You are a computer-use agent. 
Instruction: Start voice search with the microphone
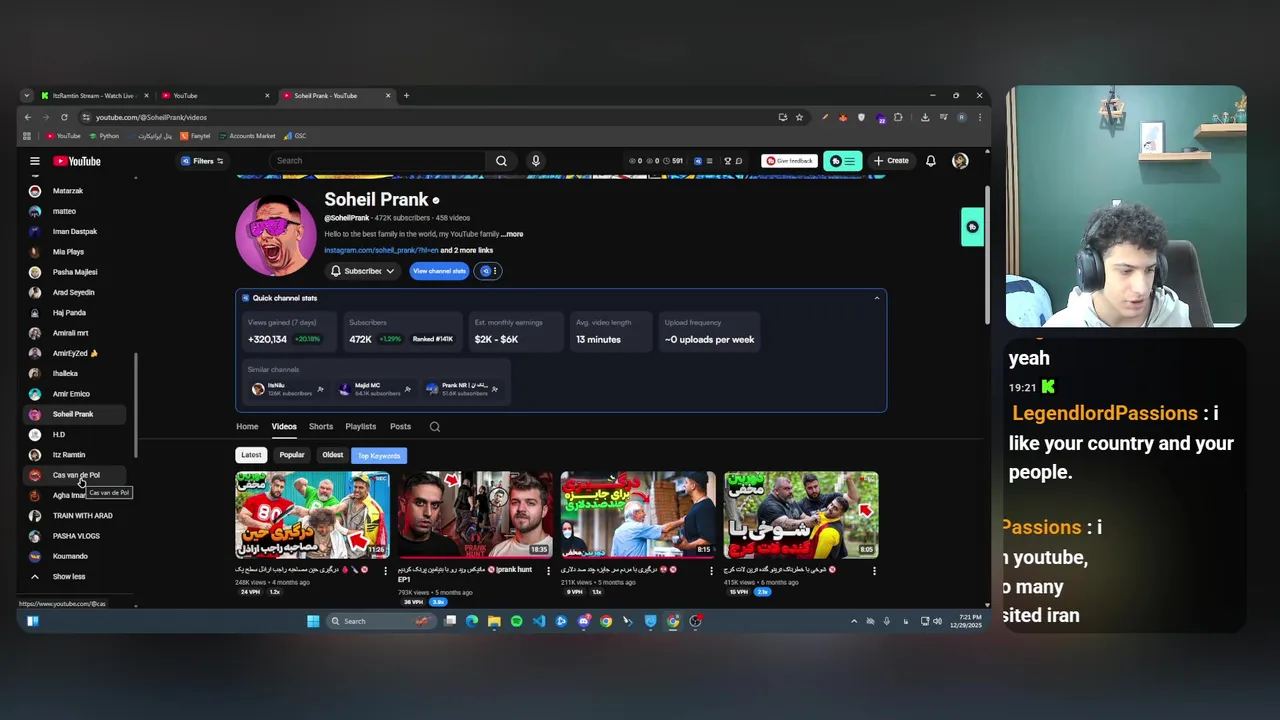[x=536, y=161]
